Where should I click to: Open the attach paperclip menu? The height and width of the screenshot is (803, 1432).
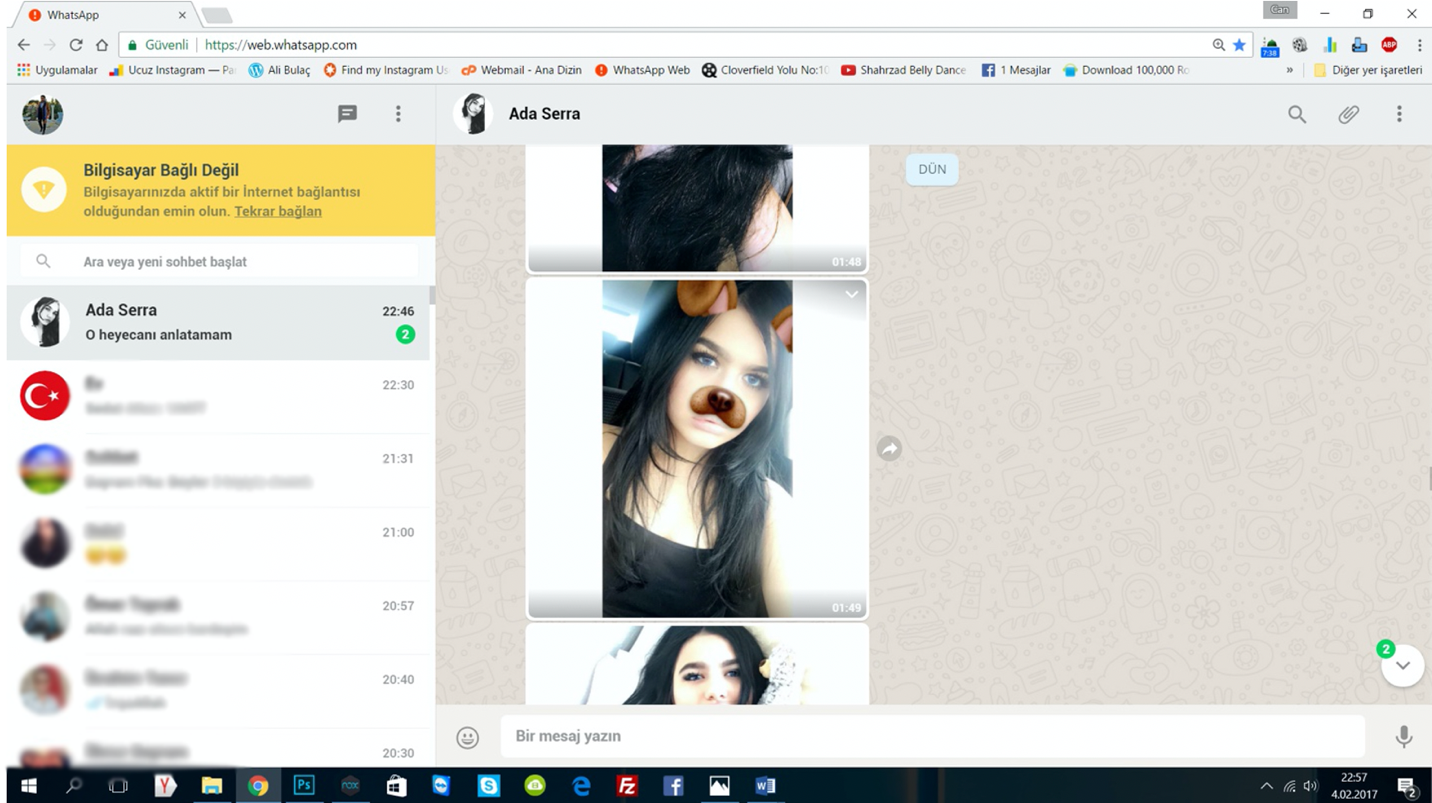[x=1349, y=114]
